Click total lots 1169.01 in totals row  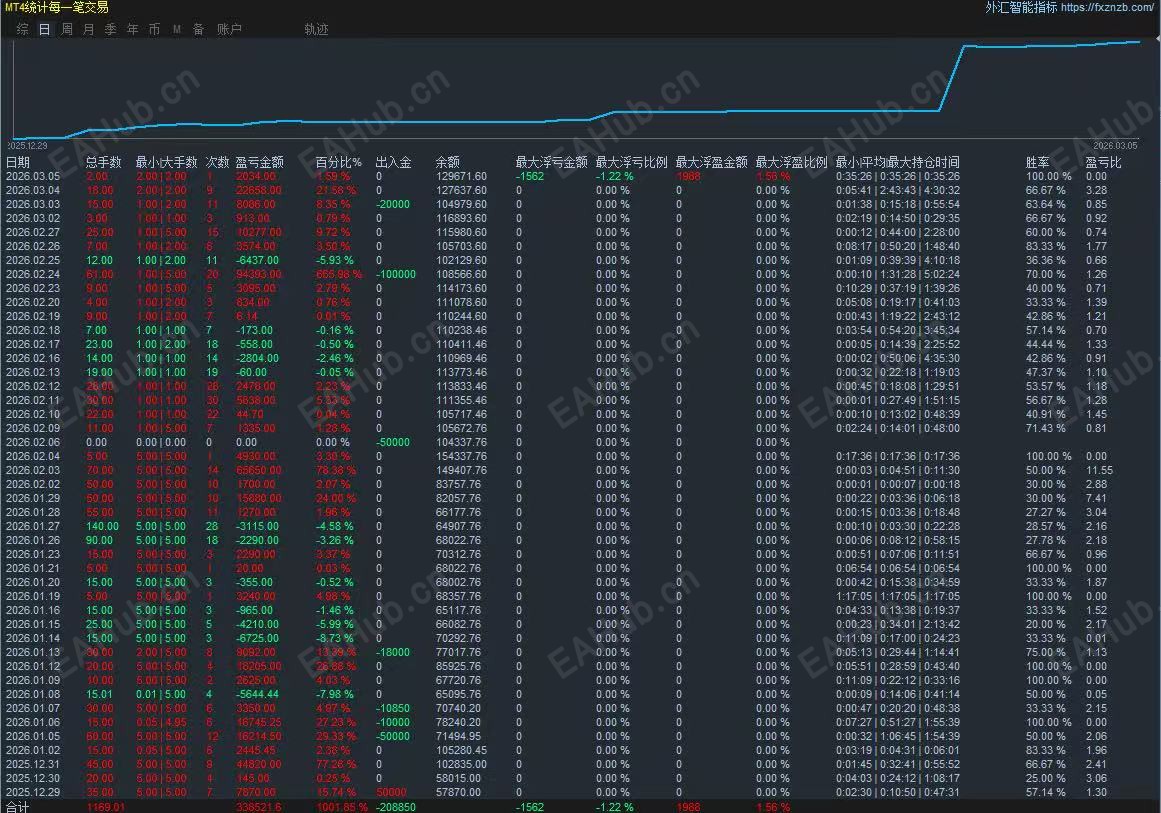pos(106,807)
